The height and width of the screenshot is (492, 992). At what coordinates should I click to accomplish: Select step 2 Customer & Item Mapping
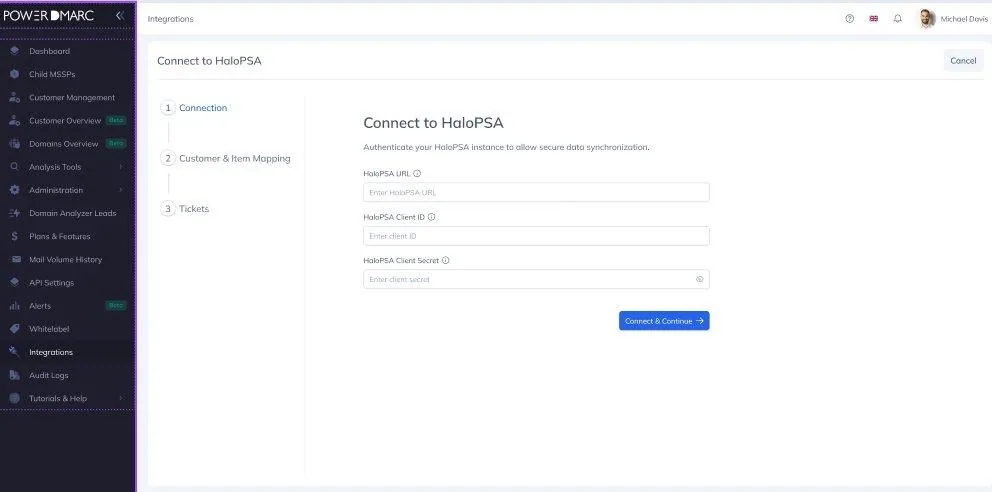226,159
